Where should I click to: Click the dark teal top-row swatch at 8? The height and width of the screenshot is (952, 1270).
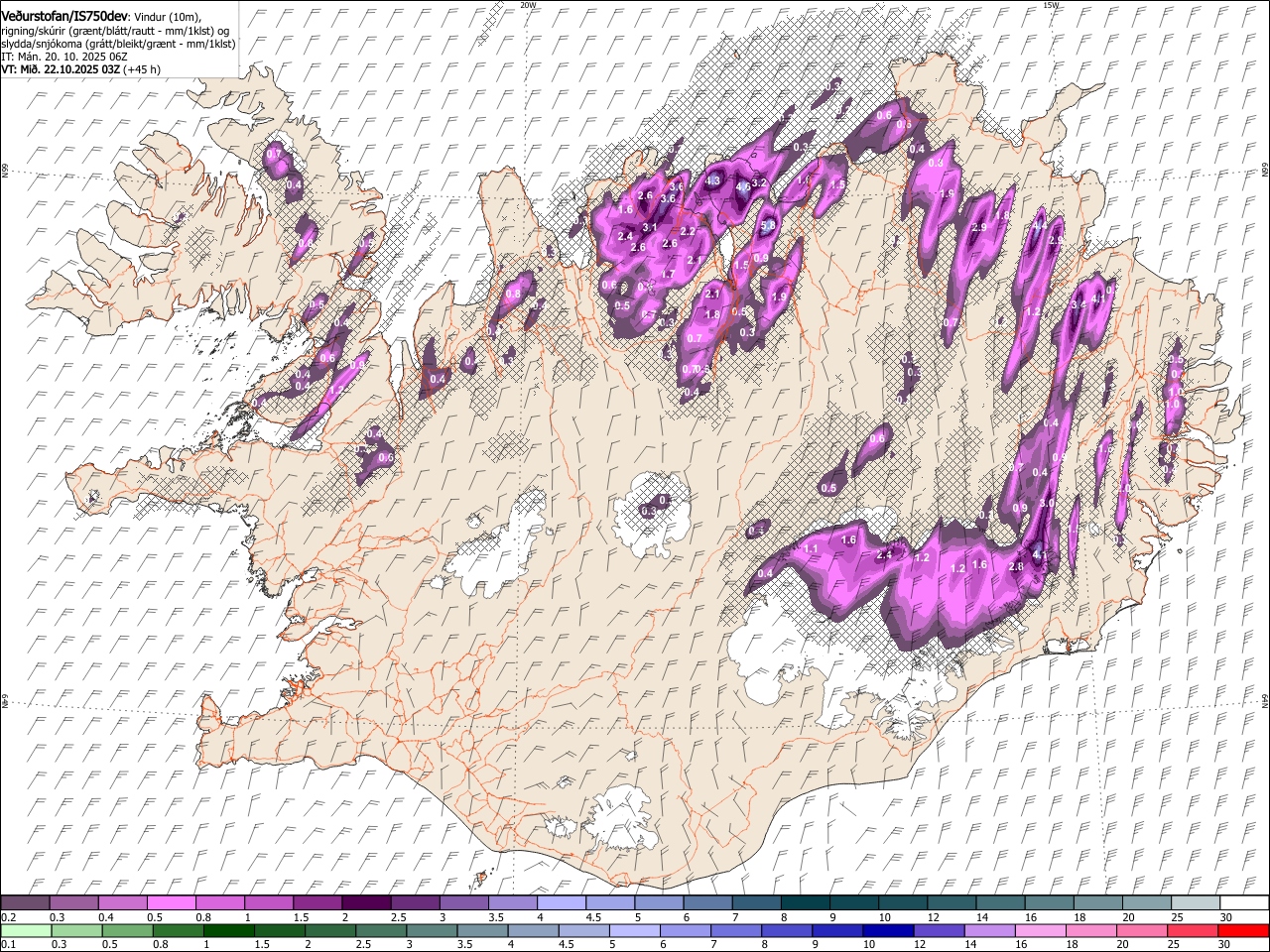coord(805,902)
